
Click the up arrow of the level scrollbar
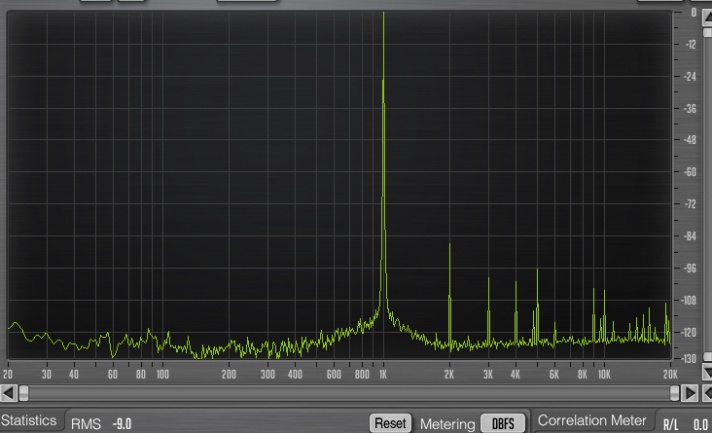click(x=707, y=18)
